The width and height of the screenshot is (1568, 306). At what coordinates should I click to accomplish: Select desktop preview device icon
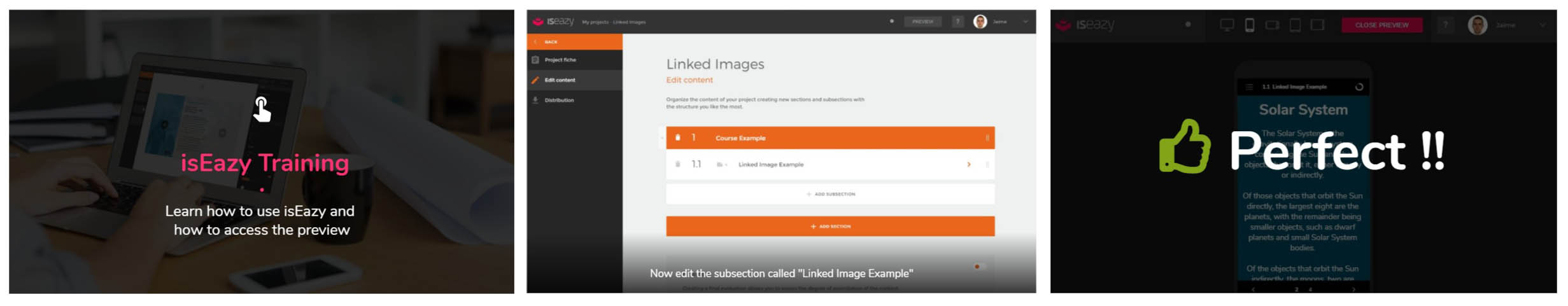tap(1226, 25)
